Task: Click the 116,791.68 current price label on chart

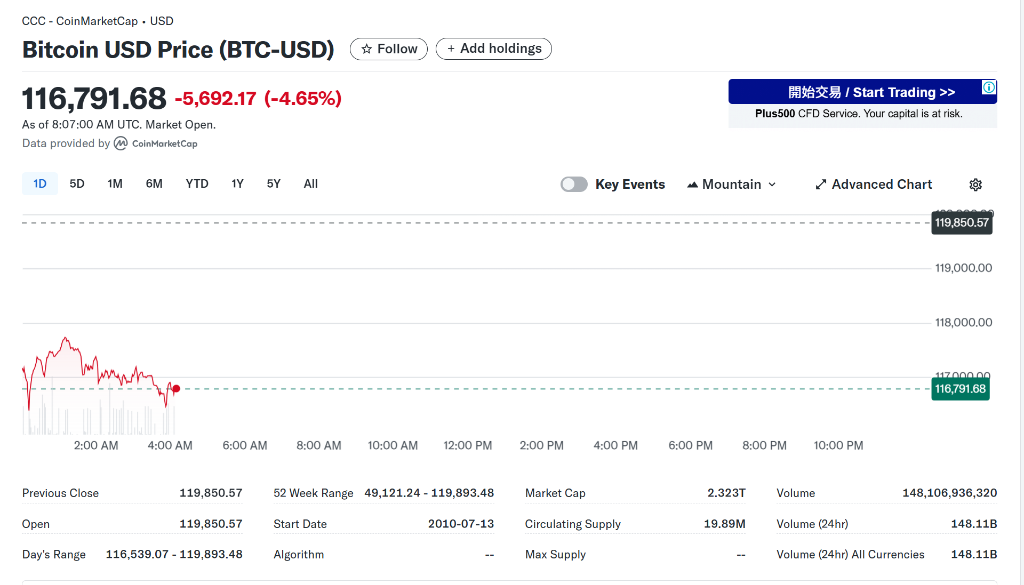Action: point(960,389)
